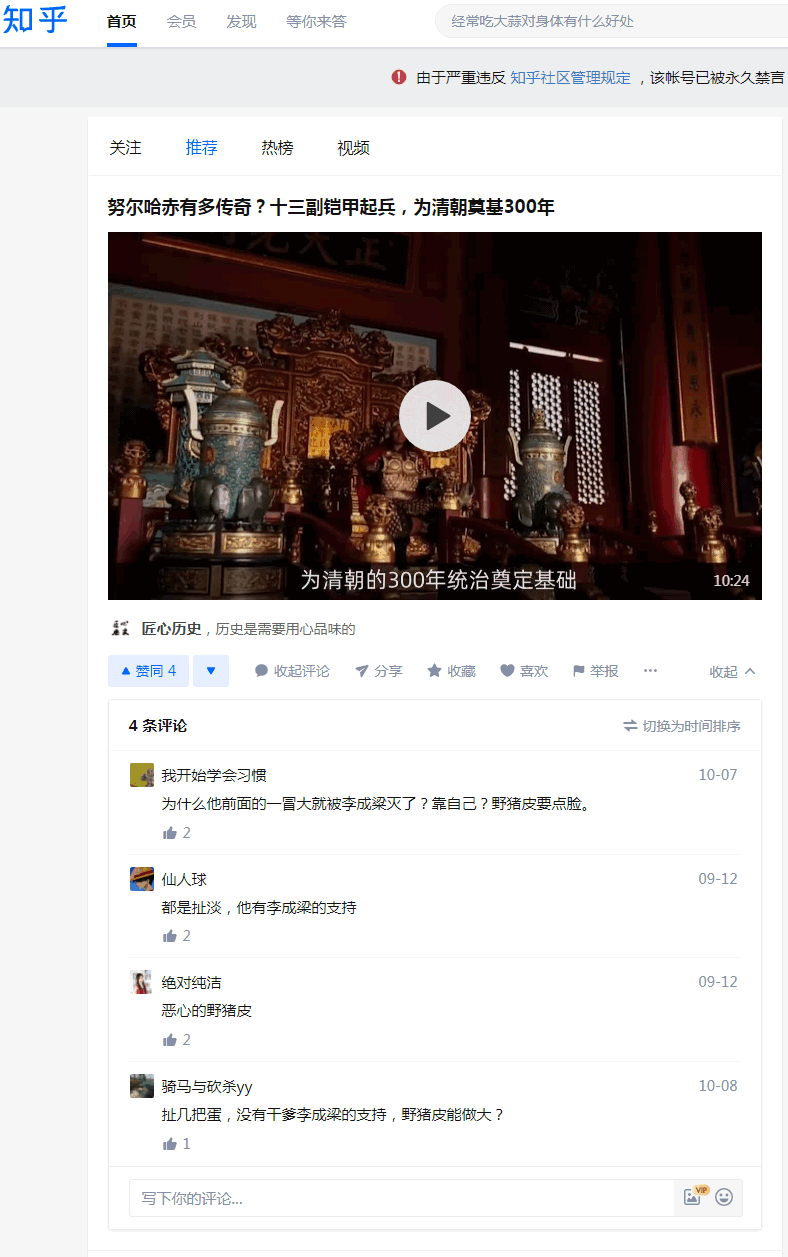
Task: Click the 知乎 logo
Action: [36, 20]
